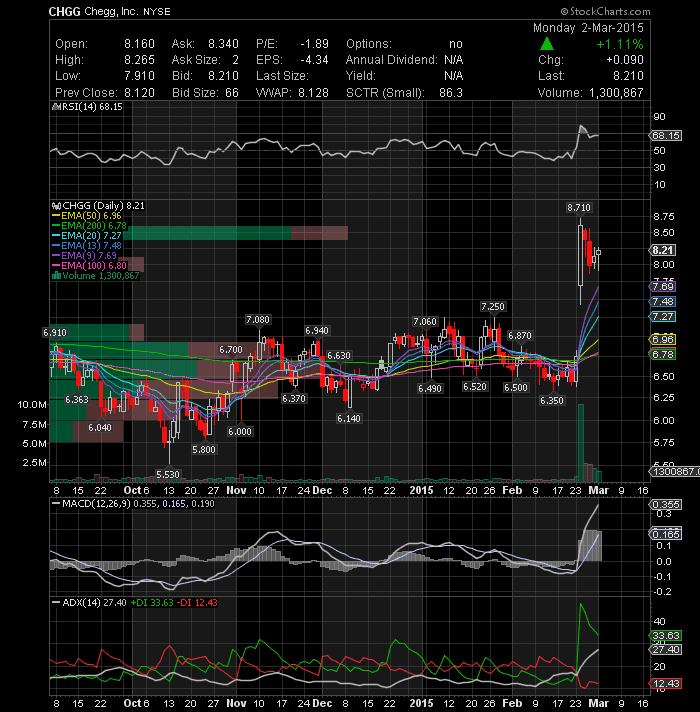Screen dimensions: 700x712
Task: Click the Volume 1,300,867 header value
Action: point(616,93)
